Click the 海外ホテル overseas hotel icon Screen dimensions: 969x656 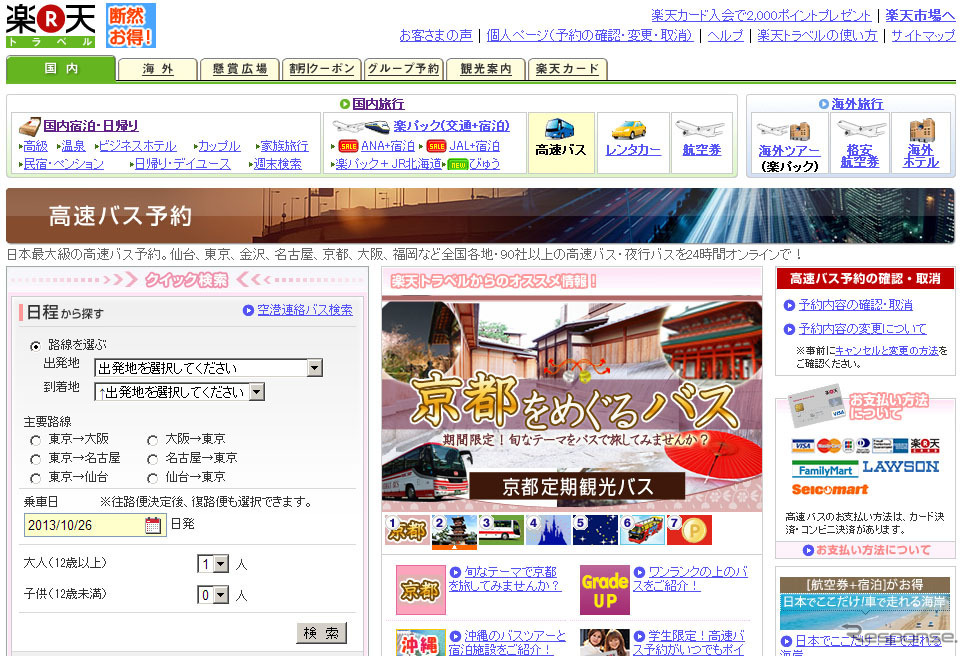(921, 142)
